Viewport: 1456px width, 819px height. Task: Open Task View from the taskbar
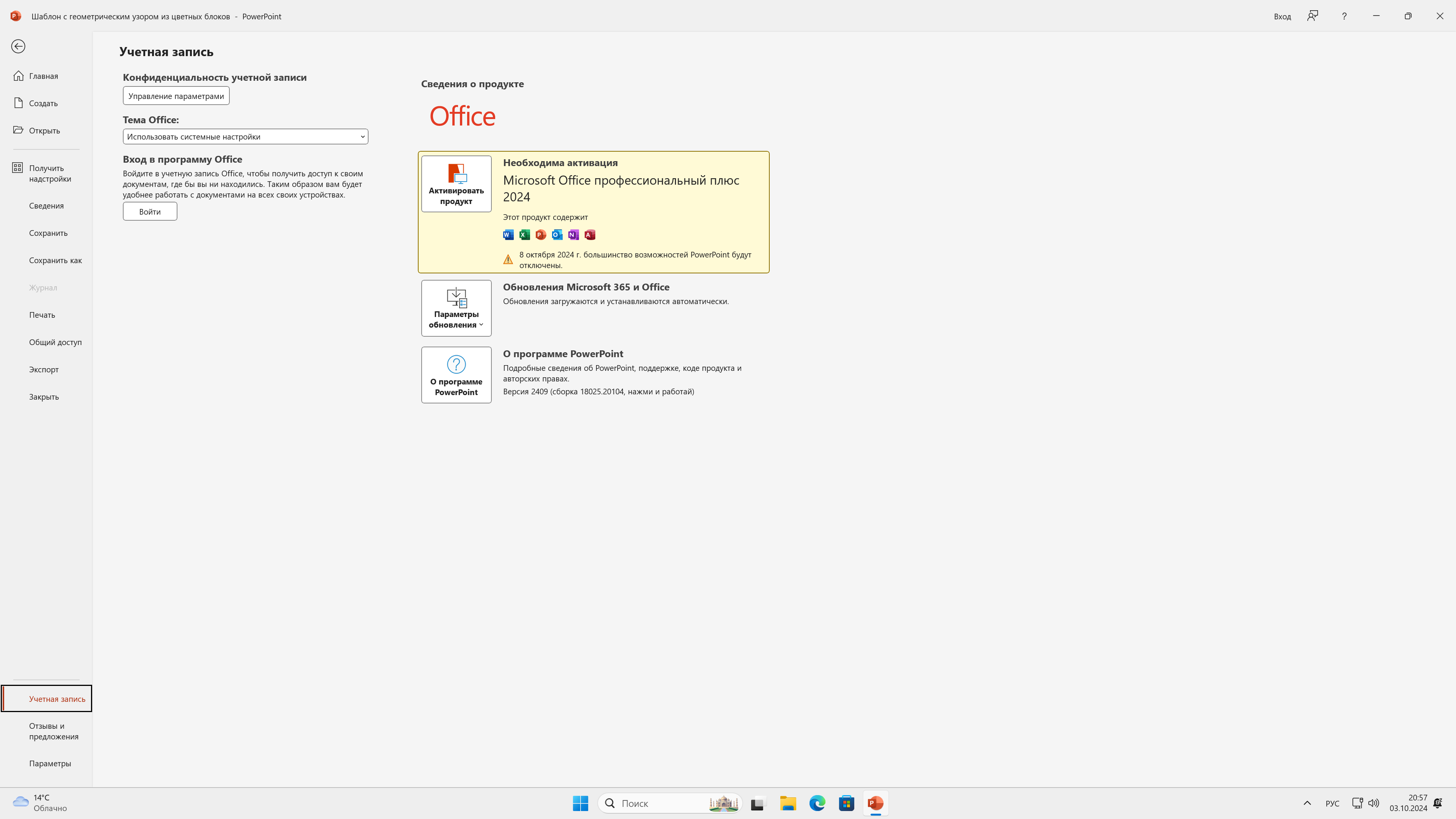(758, 803)
